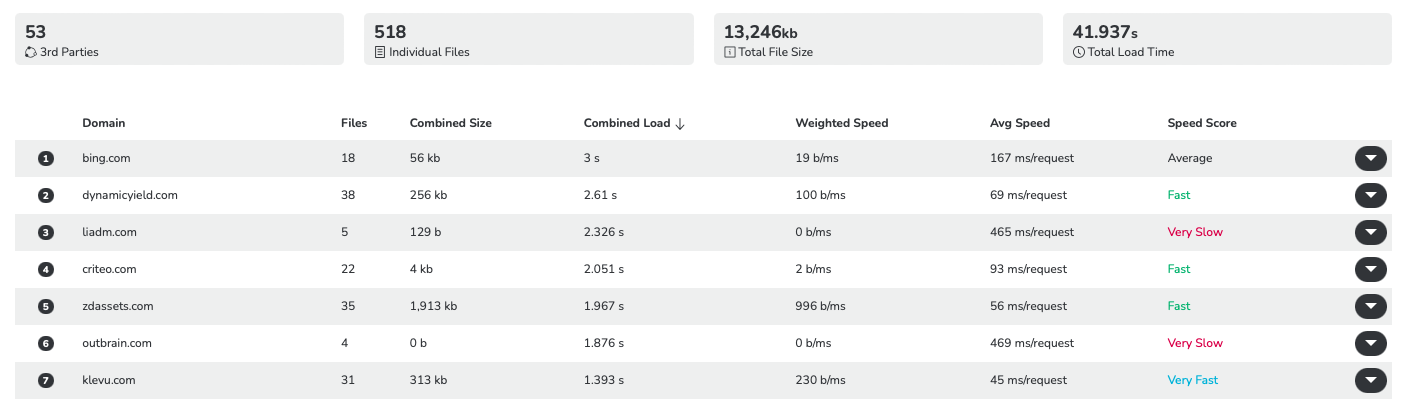Click the sort arrow next to Combined Load
Viewport: 1402px width, 399px height.
pyautogui.click(x=680, y=124)
